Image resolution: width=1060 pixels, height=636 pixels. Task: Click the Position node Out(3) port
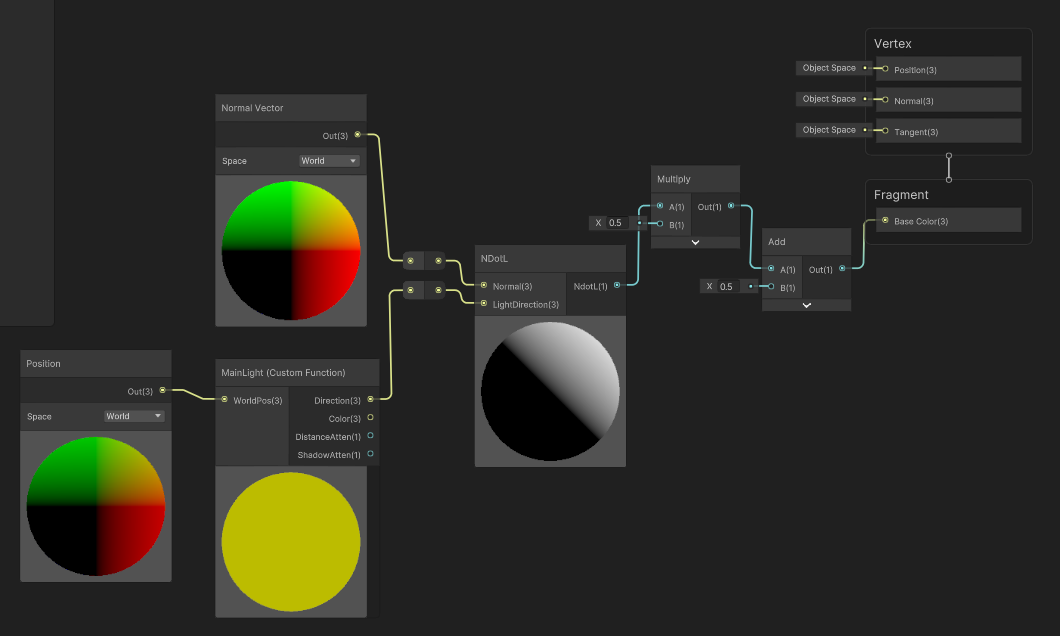tap(162, 390)
